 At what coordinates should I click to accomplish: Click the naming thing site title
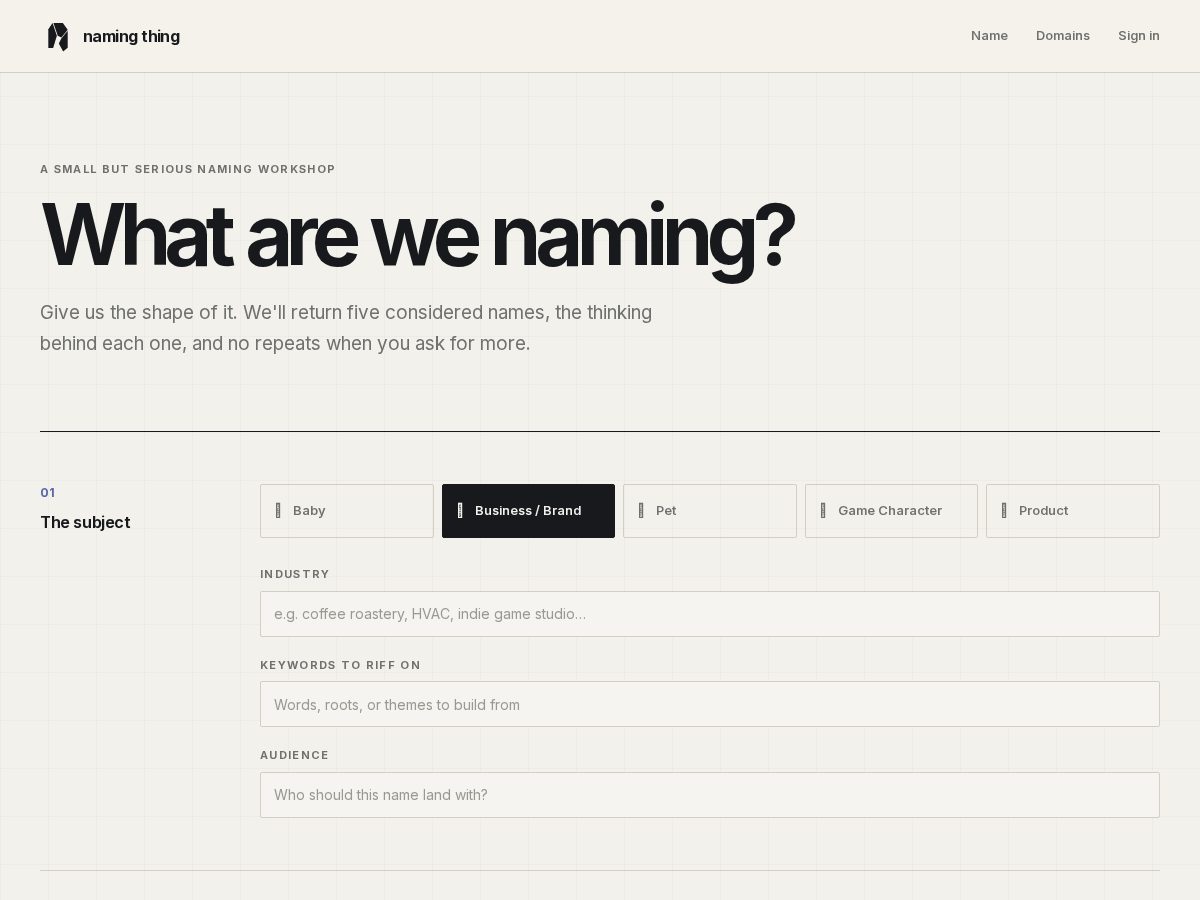point(131,37)
